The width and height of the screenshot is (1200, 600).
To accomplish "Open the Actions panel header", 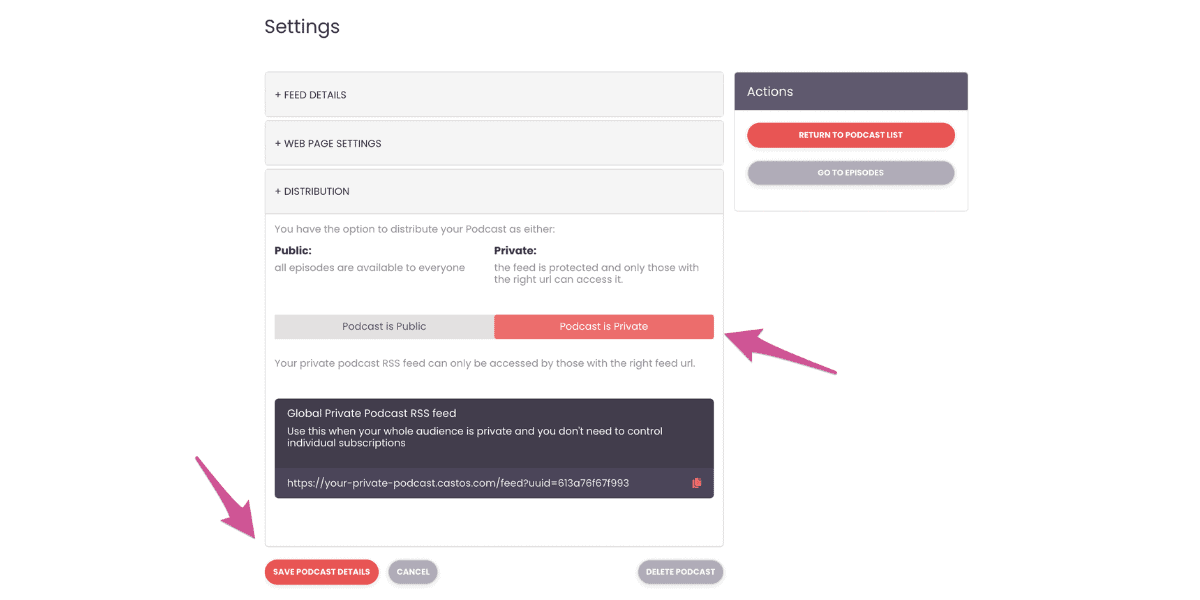I will pyautogui.click(x=851, y=91).
